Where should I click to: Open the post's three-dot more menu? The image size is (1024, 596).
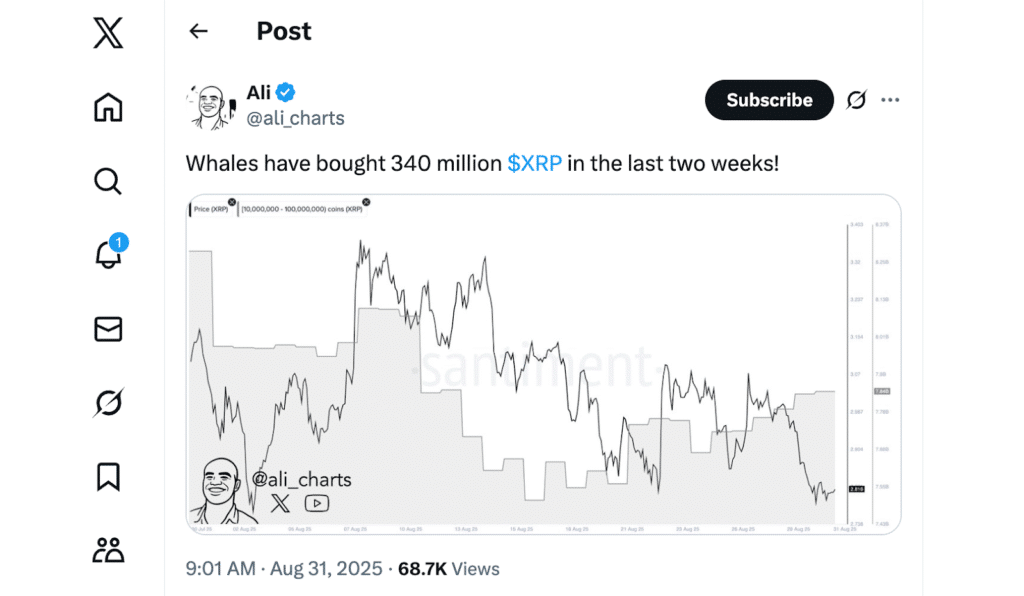[x=890, y=100]
